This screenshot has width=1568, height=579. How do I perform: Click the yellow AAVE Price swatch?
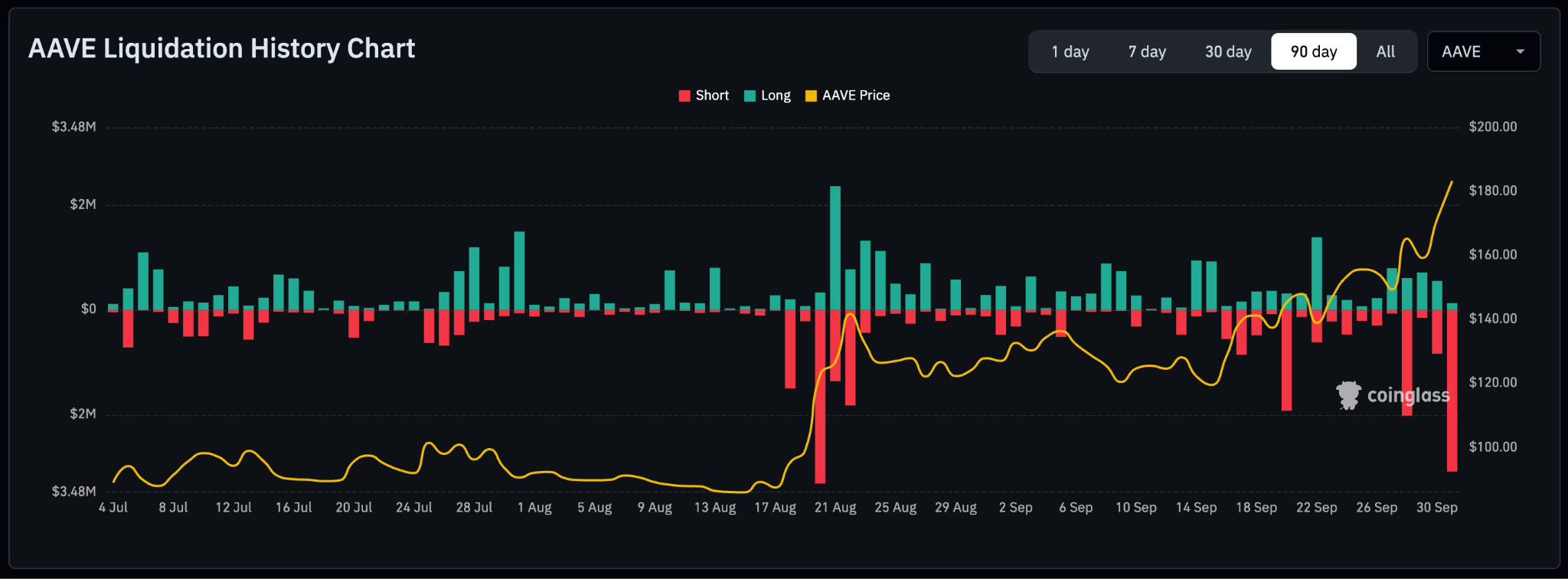[812, 96]
